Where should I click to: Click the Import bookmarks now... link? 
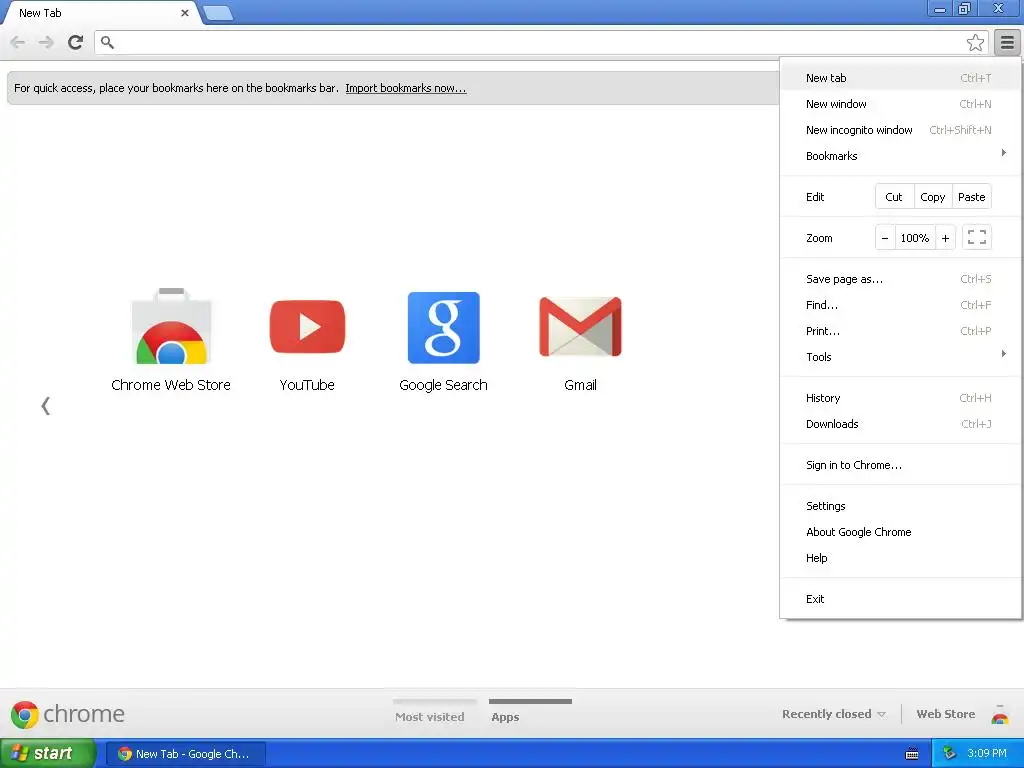[406, 88]
